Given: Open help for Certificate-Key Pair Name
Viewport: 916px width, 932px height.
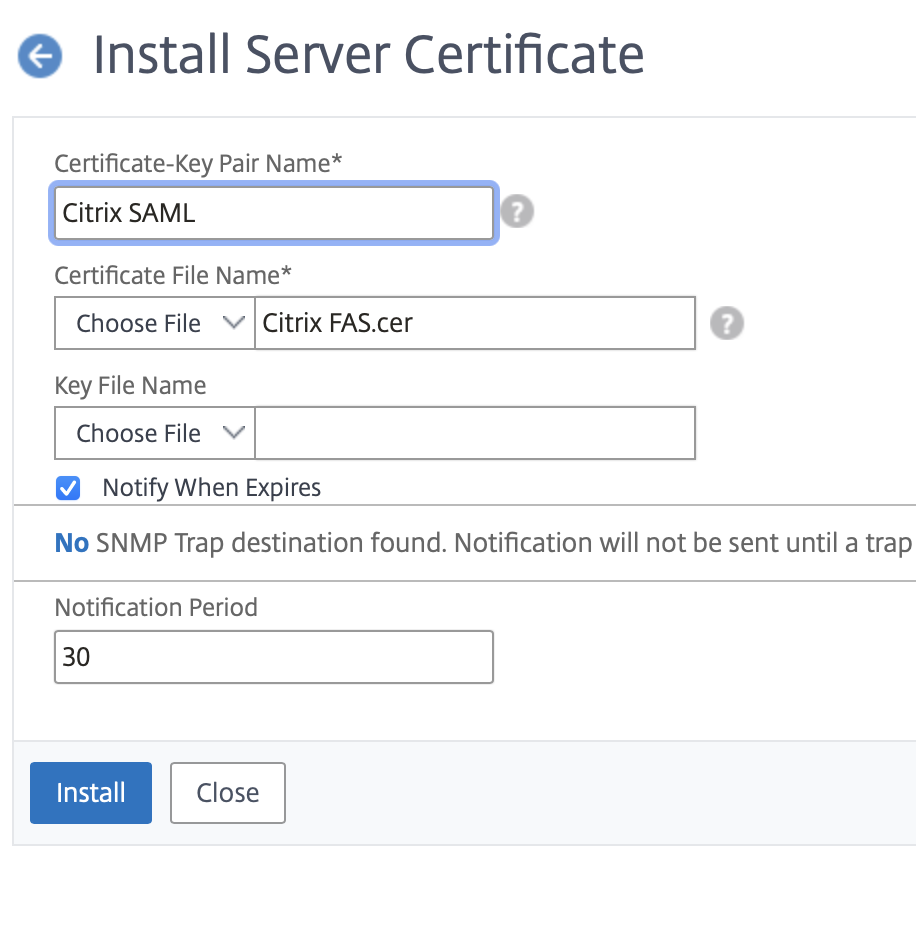Looking at the screenshot, I should point(517,212).
